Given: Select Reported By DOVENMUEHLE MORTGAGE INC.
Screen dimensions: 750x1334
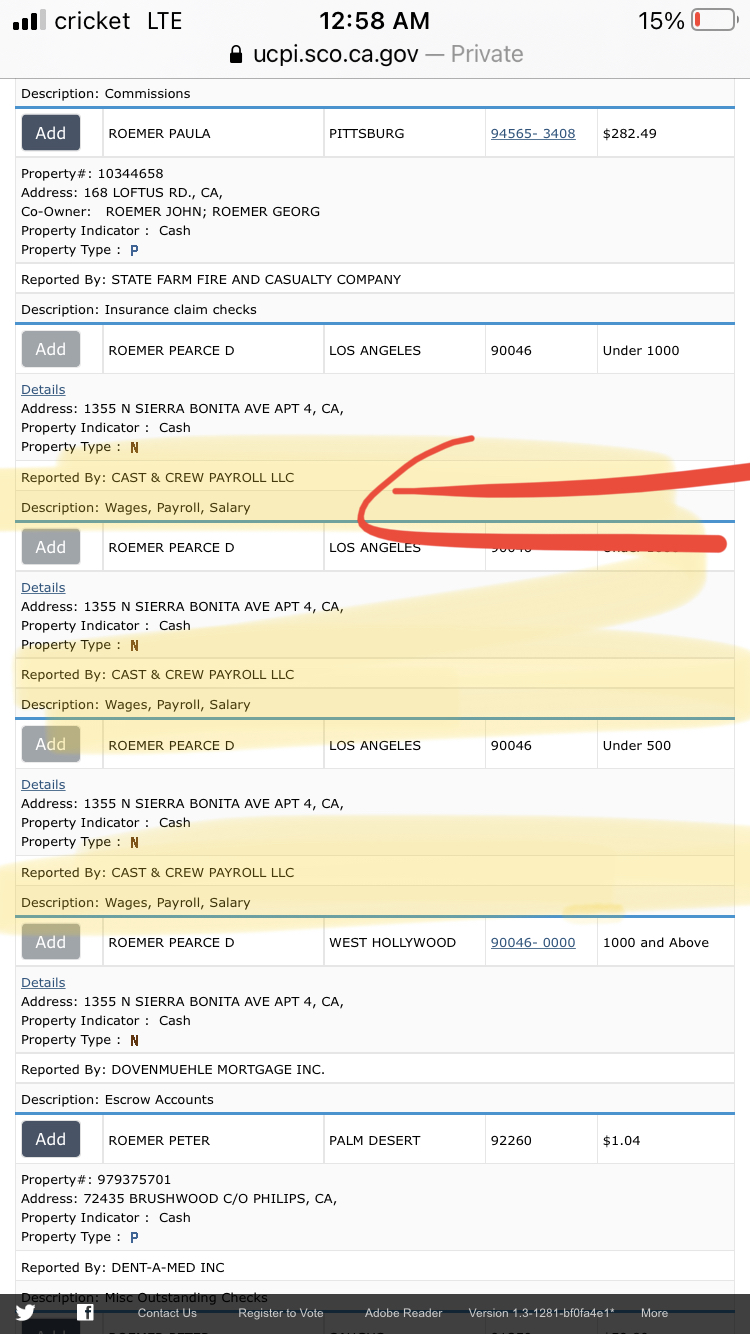Looking at the screenshot, I should click(x=173, y=1069).
